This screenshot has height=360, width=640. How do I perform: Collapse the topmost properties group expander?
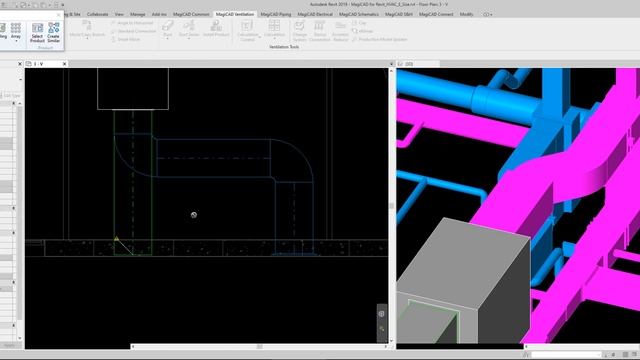pyautogui.click(x=13, y=104)
